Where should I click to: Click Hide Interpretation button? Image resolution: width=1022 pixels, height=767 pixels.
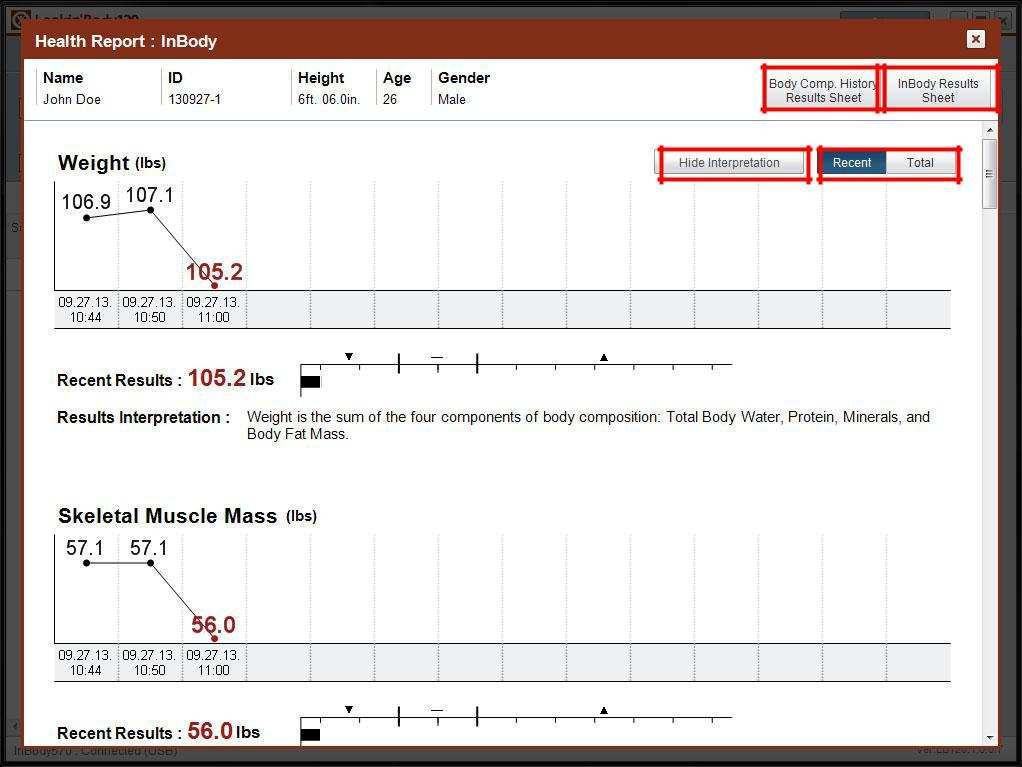729,162
